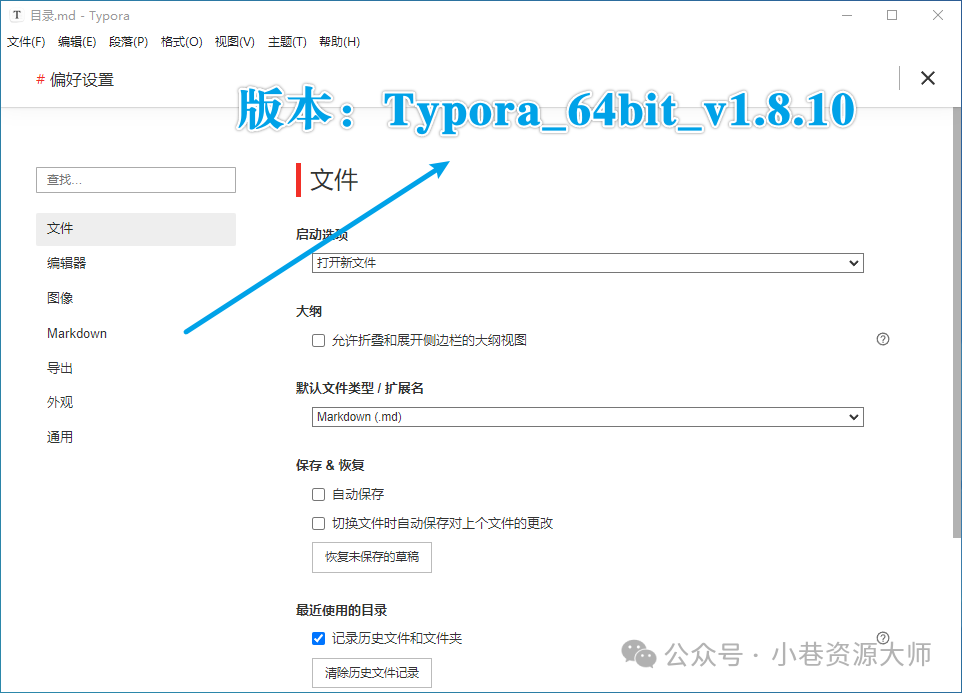The width and height of the screenshot is (962, 693).
Task: Open the 帮助(H) menu
Action: point(339,42)
